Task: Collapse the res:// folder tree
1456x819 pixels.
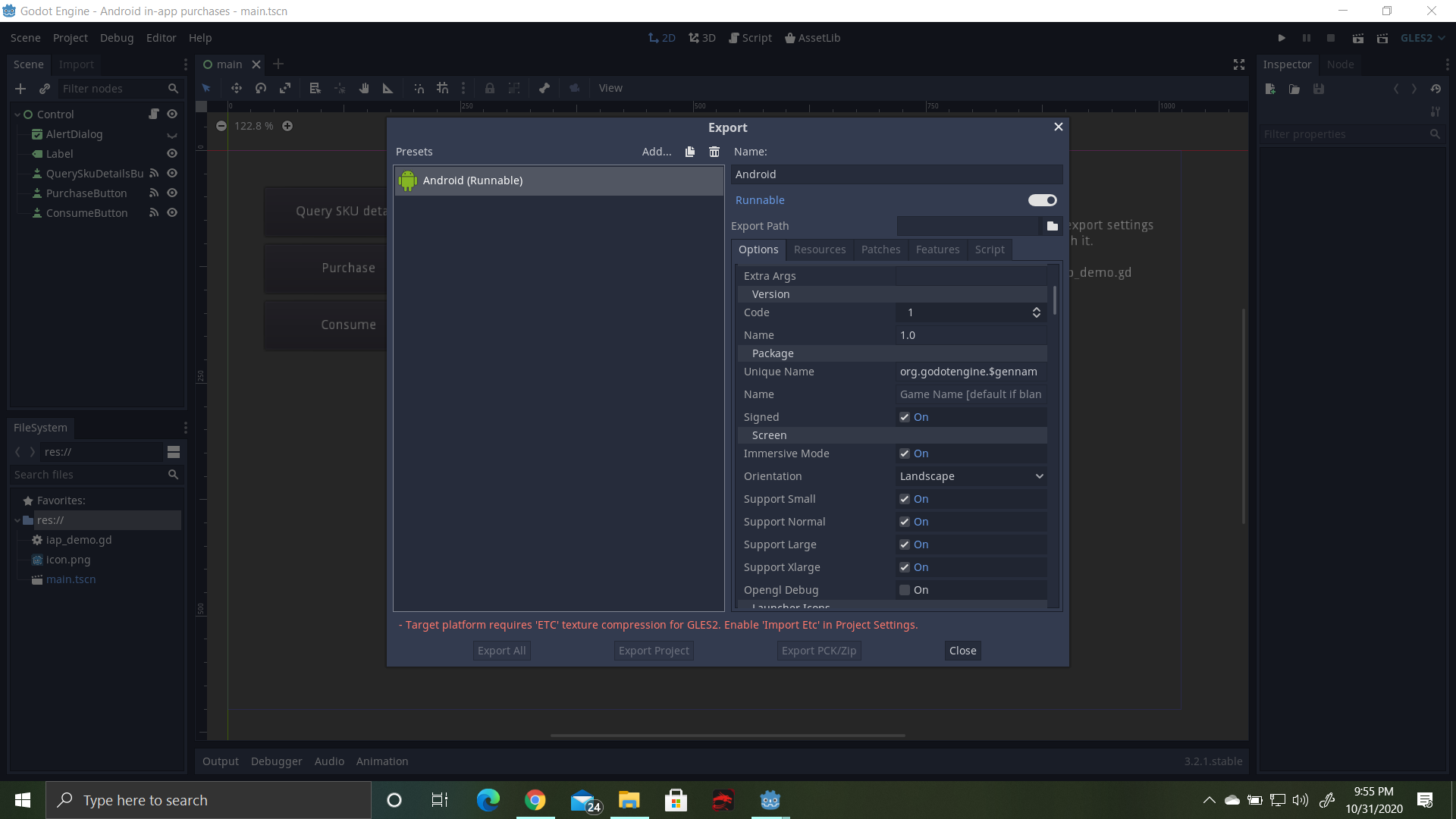Action: coord(17,520)
